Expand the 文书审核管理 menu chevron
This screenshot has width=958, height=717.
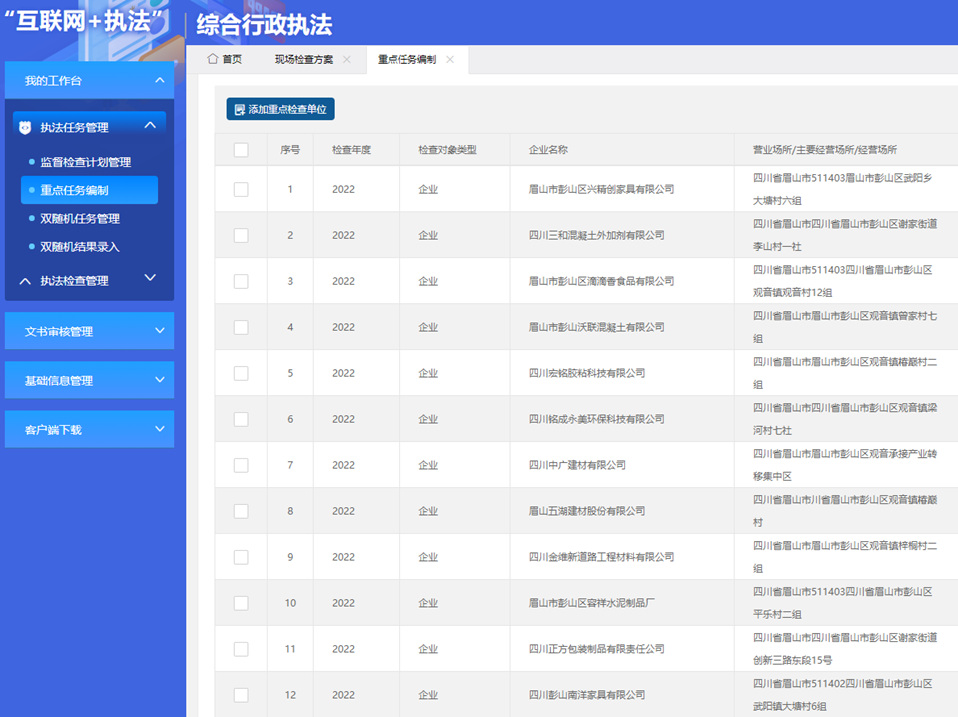159,330
